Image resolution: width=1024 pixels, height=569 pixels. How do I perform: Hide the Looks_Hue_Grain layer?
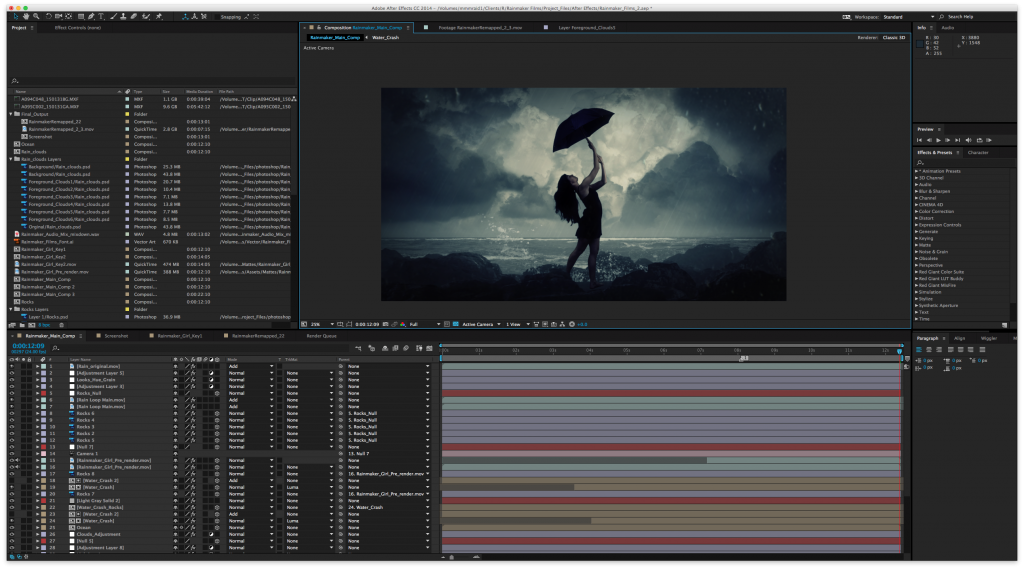click(11, 380)
